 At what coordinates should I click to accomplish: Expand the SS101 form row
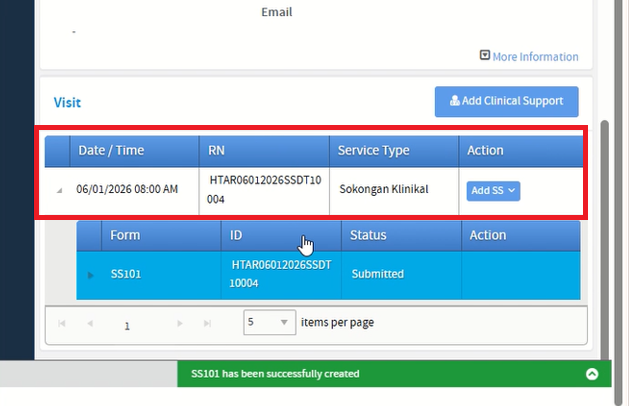pos(89,275)
